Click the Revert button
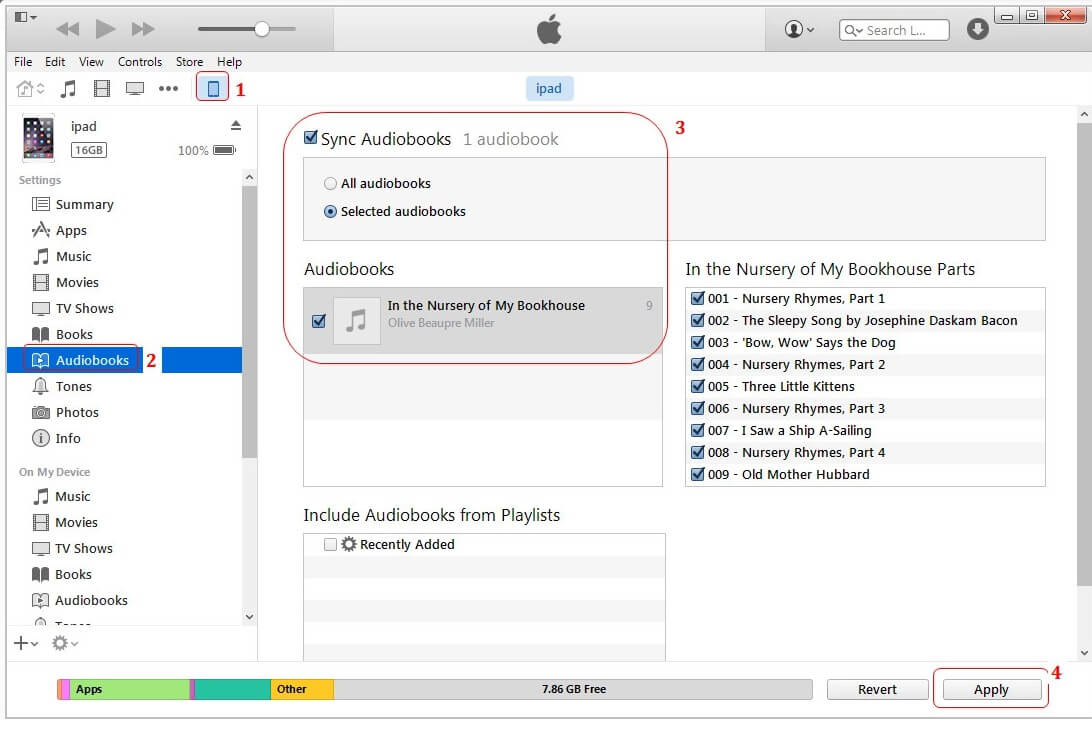Viewport: 1092px width, 729px height. tap(878, 689)
